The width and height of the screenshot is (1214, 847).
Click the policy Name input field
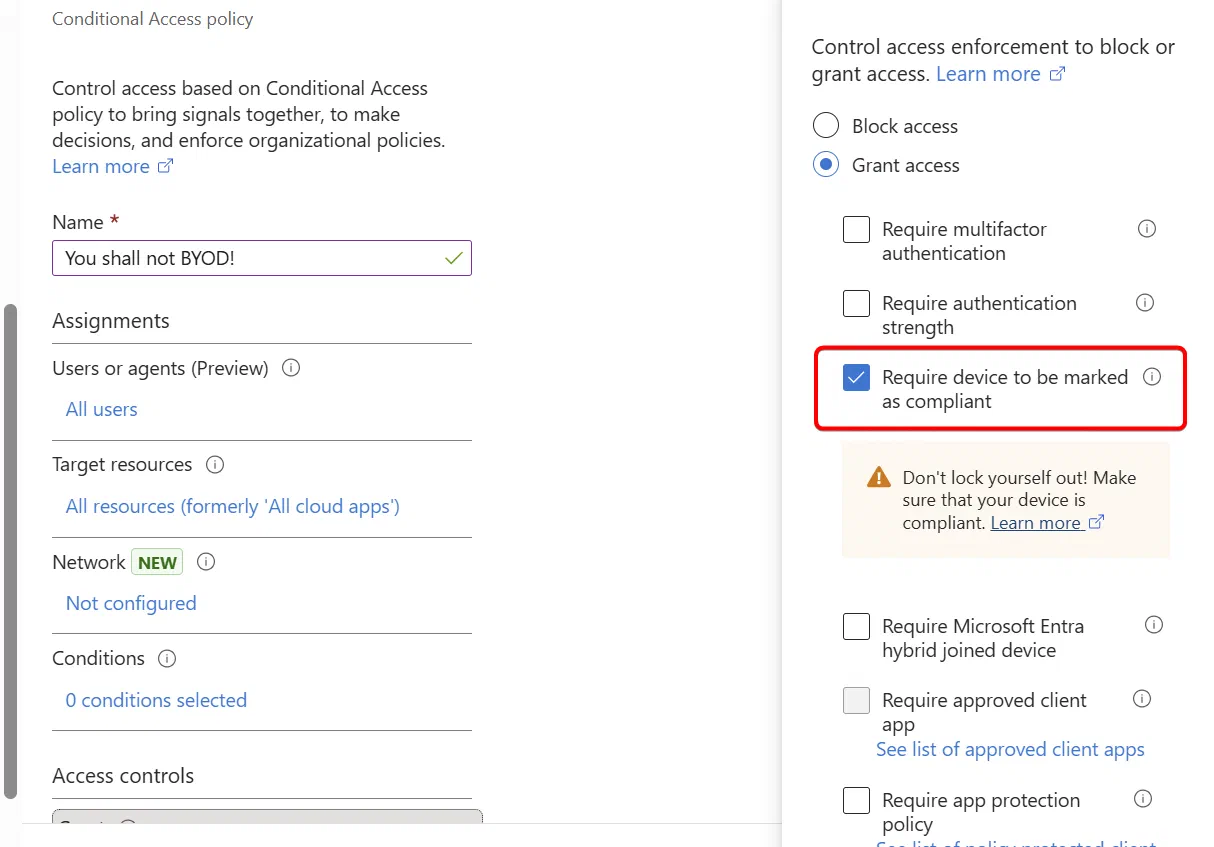(262, 258)
